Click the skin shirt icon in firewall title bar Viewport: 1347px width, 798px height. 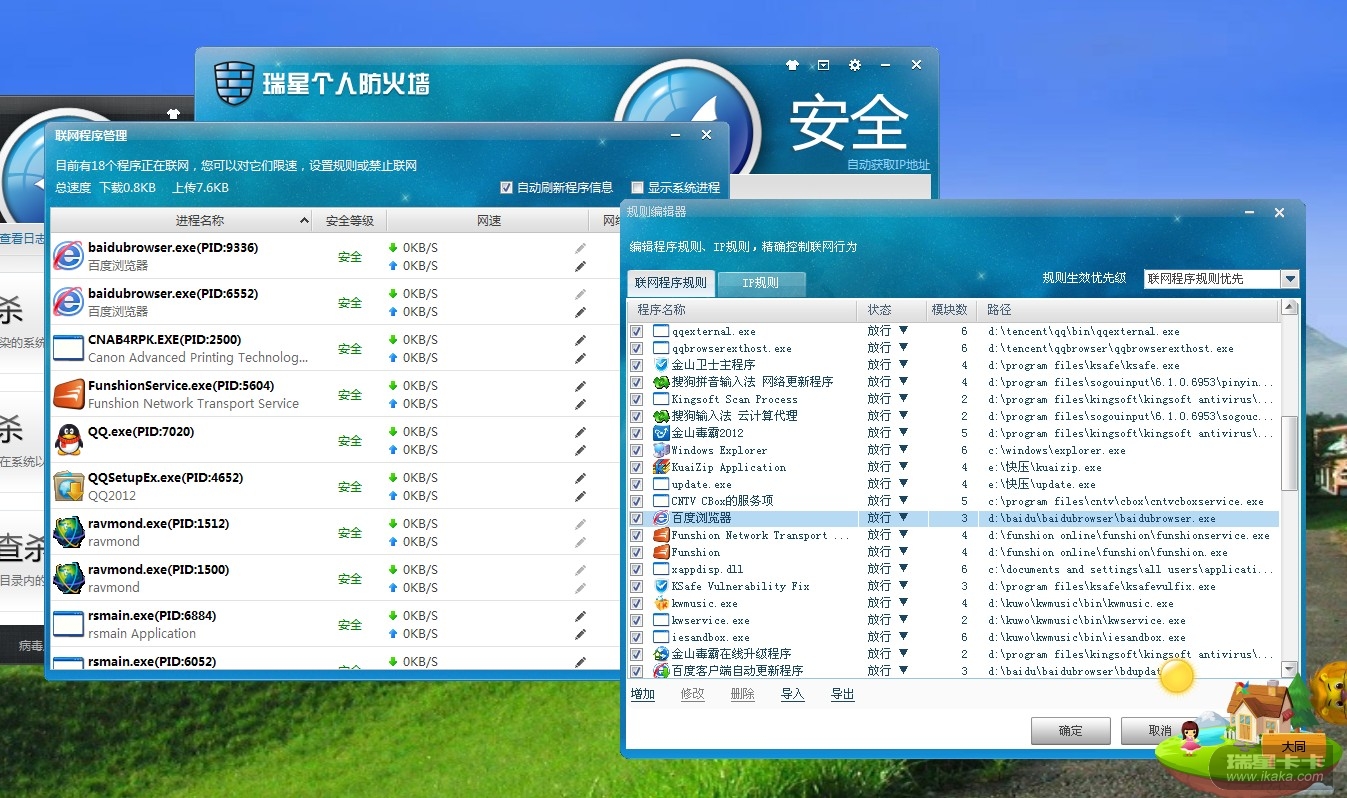point(792,65)
